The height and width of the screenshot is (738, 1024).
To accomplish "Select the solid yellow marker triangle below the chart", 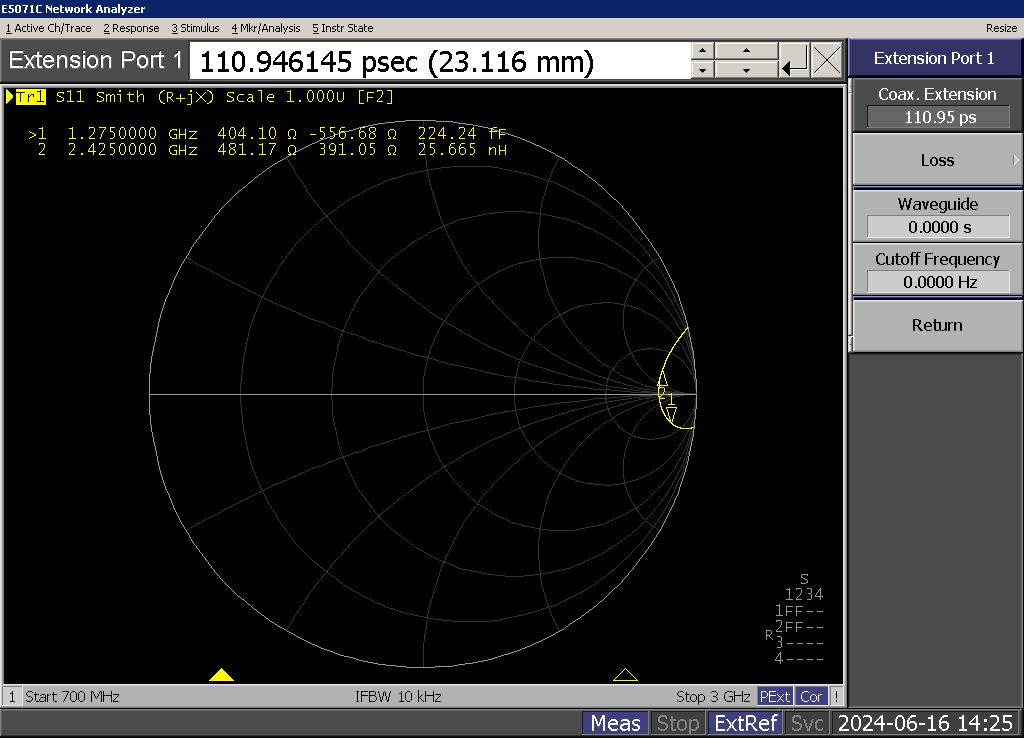I will coord(221,675).
